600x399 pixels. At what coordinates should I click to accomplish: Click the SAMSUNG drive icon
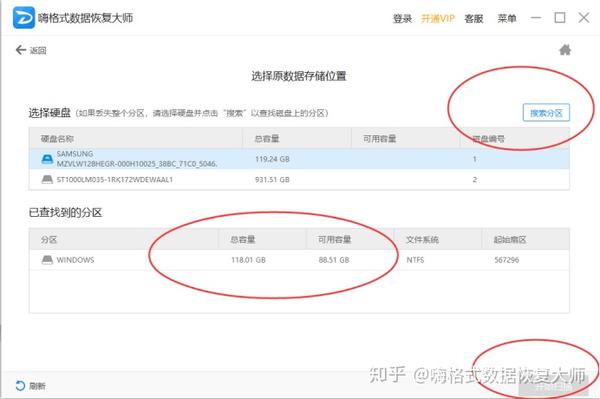[47, 159]
